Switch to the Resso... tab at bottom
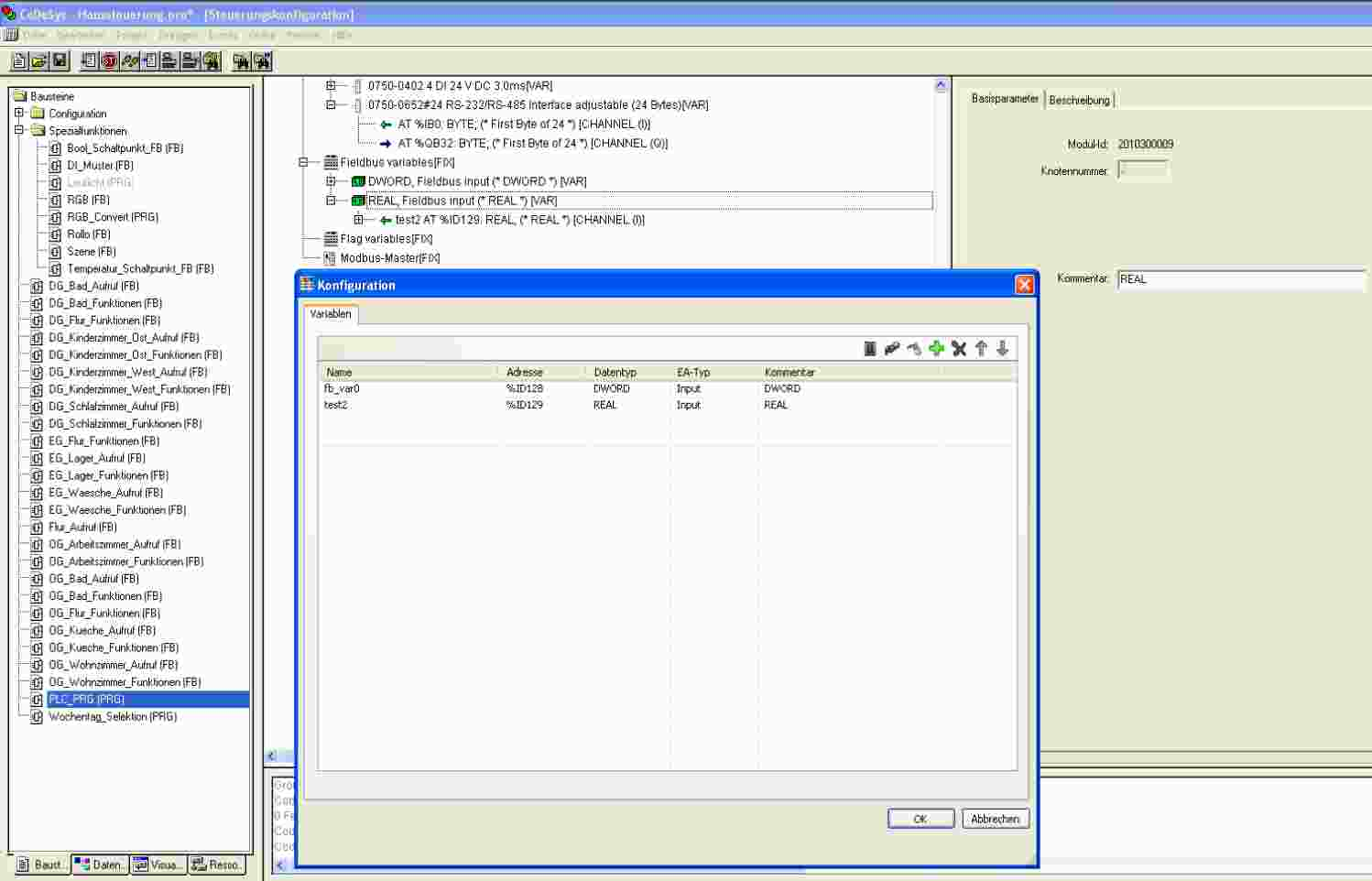Image resolution: width=1372 pixels, height=881 pixels. (217, 865)
